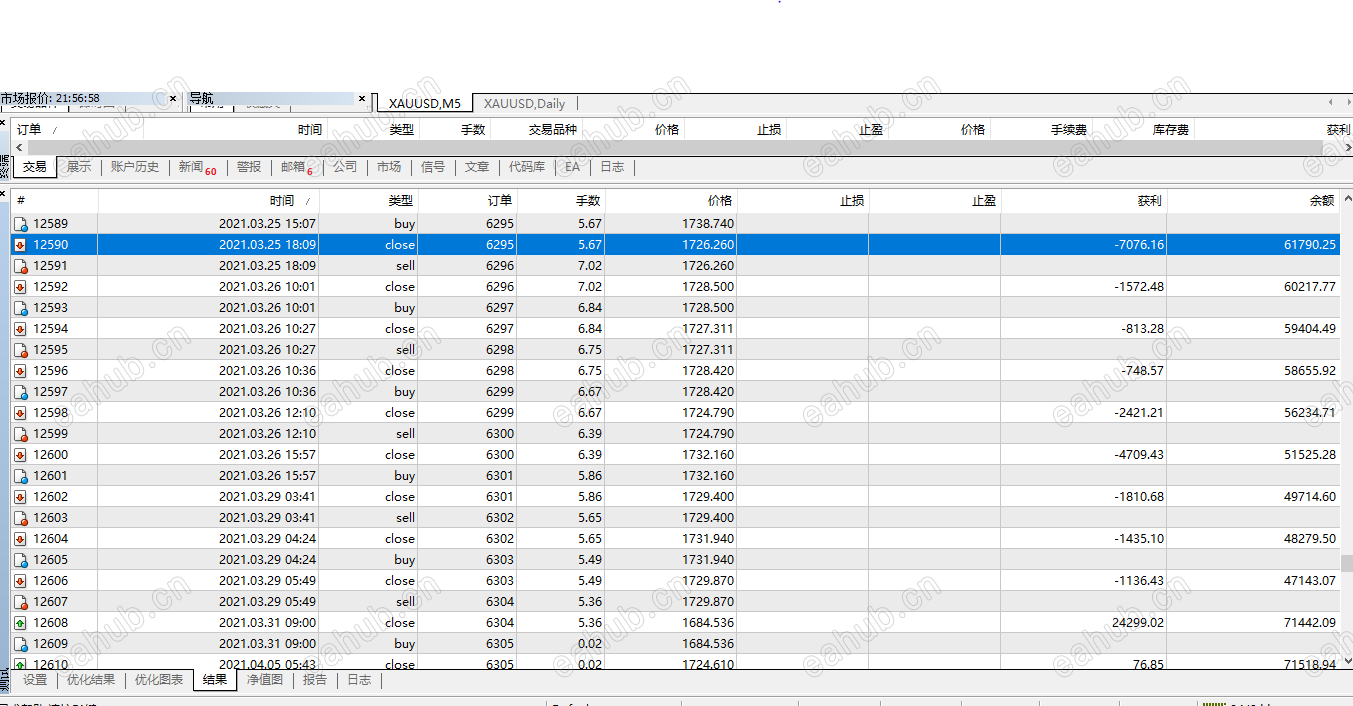This screenshot has width=1353, height=706.
Task: Click the results list vertical scrollbar thumb
Action: click(1347, 563)
